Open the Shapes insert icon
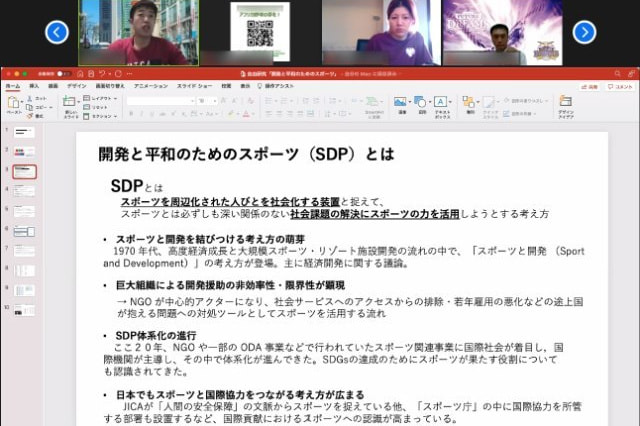 click(420, 102)
